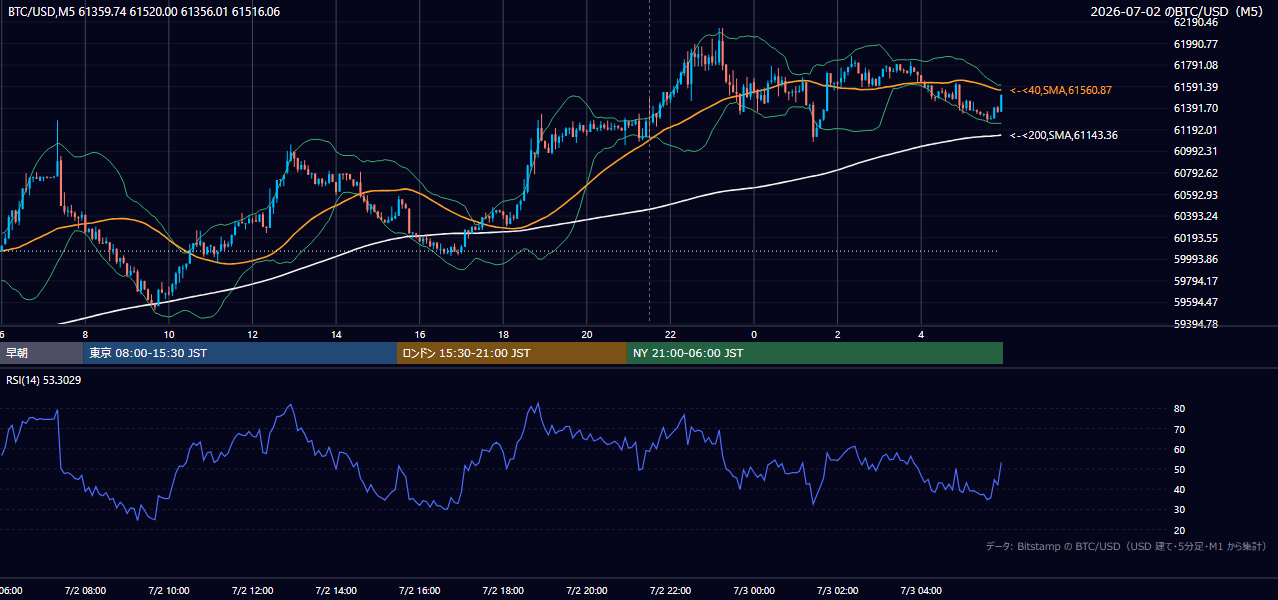Viewport: 1278px width, 600px height.
Task: Click the 60393.24 axis value
Action: pyautogui.click(x=1195, y=216)
